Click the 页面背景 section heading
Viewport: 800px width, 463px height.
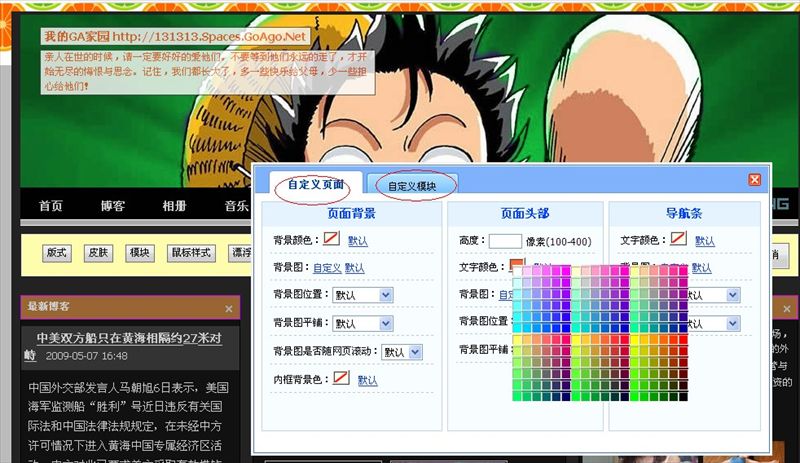point(352,213)
